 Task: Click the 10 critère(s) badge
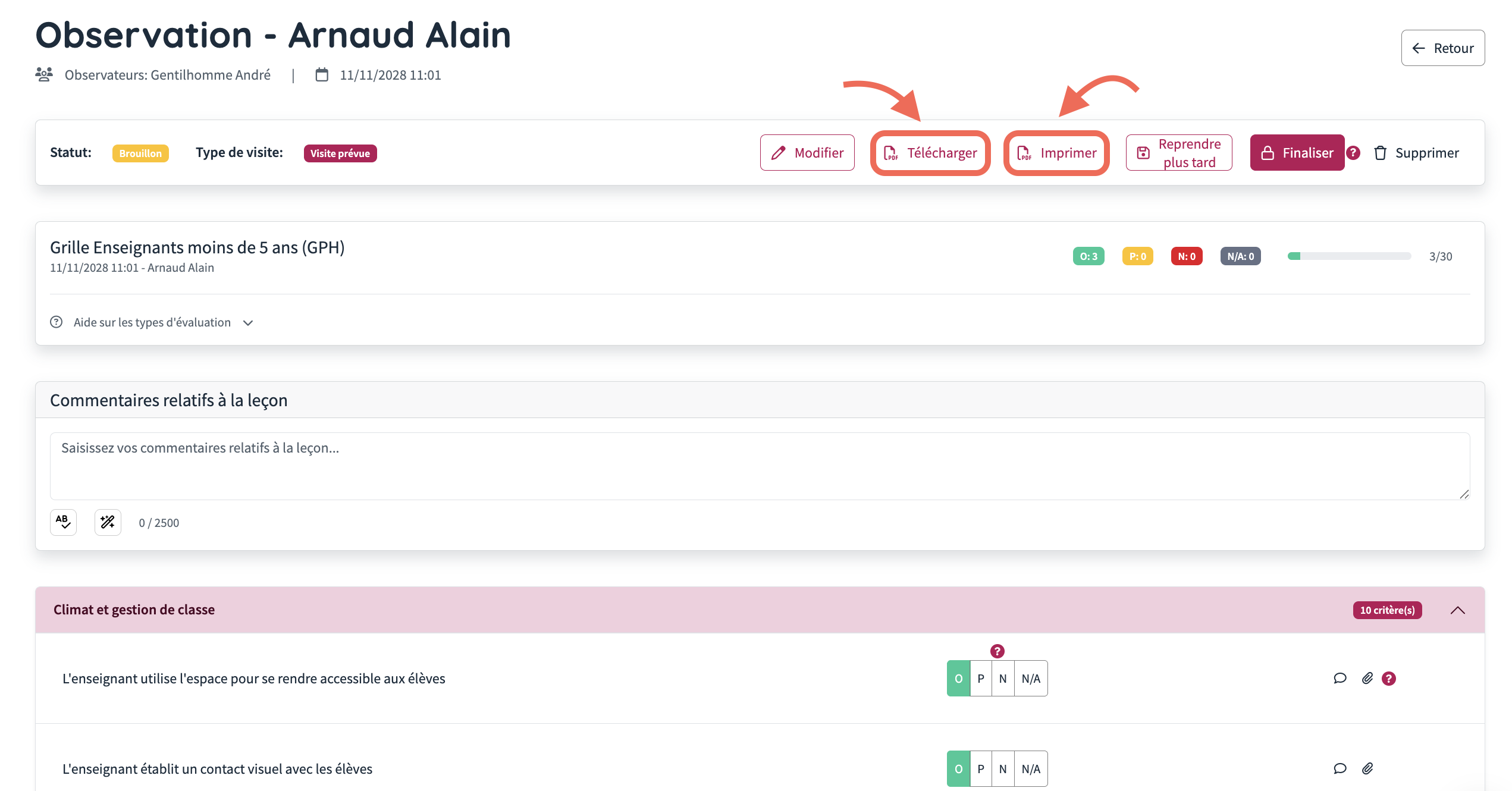tap(1387, 610)
